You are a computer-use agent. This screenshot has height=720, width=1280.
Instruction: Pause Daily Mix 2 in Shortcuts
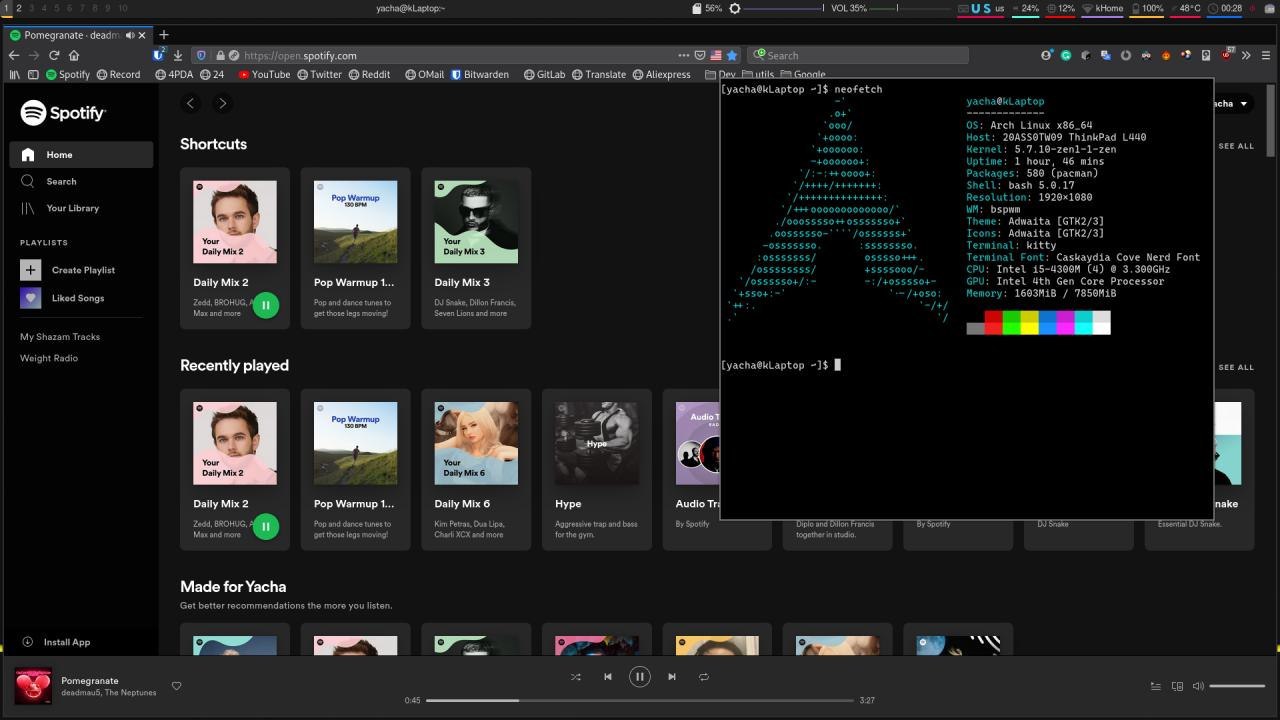point(265,305)
